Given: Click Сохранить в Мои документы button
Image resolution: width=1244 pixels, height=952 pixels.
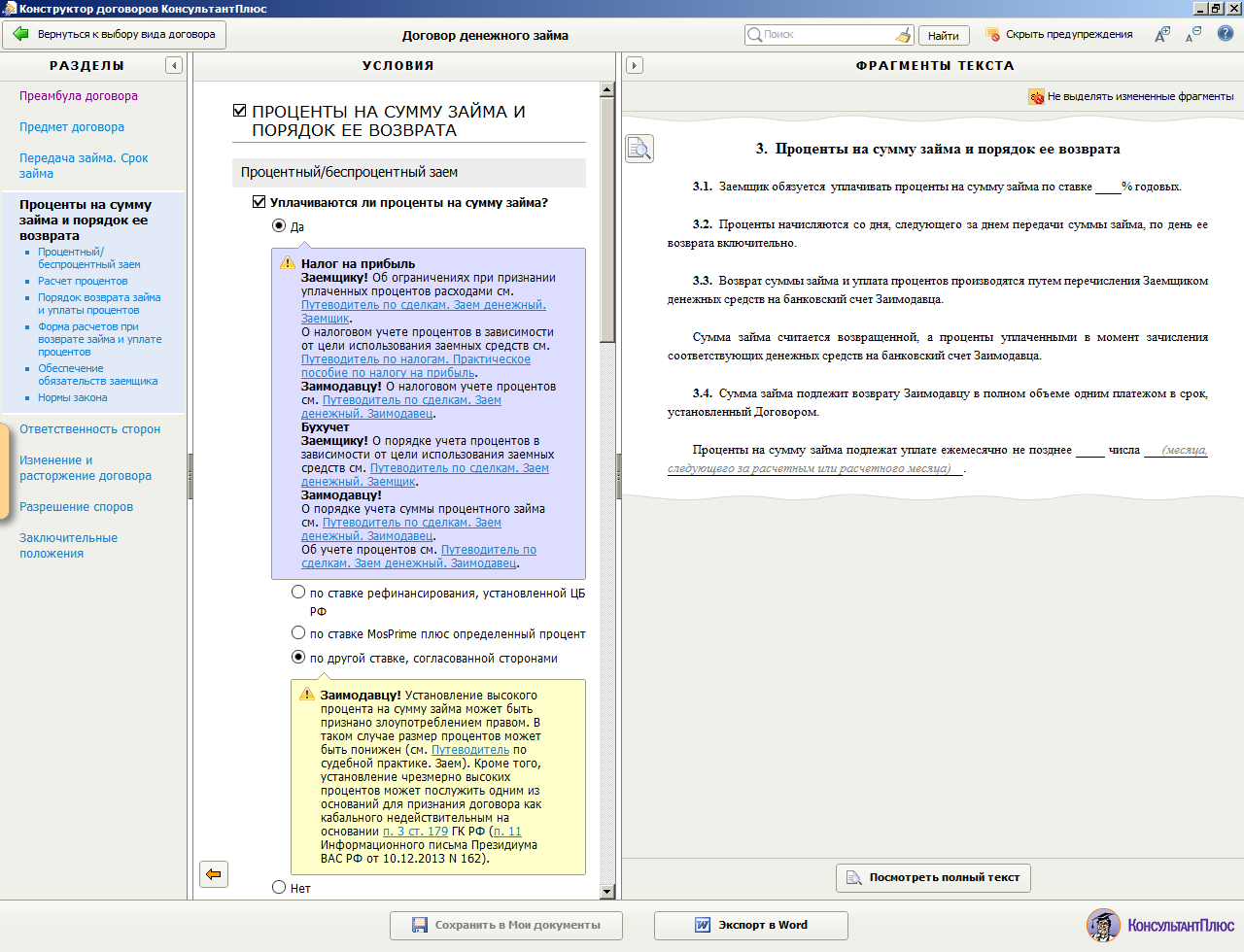Looking at the screenshot, I should (505, 925).
